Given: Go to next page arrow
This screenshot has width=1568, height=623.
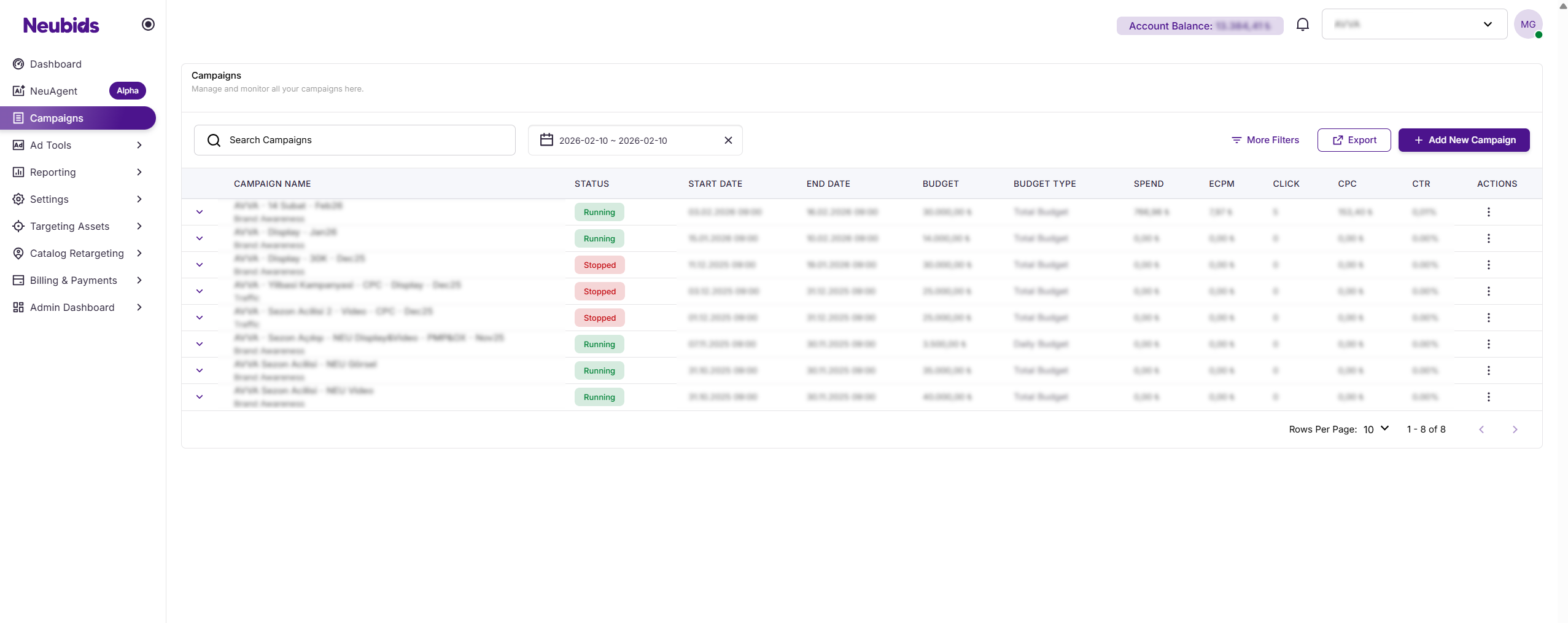Looking at the screenshot, I should [1515, 429].
